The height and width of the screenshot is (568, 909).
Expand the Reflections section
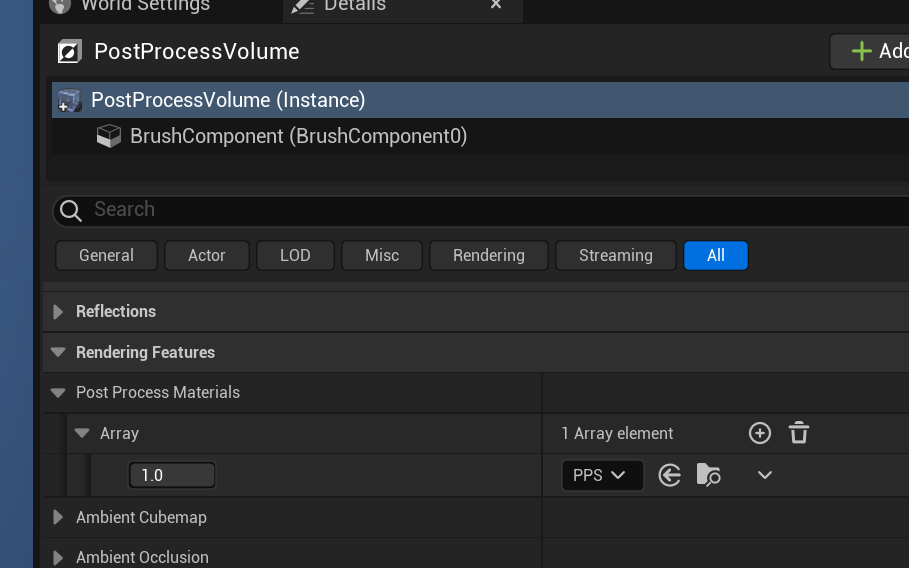58,312
